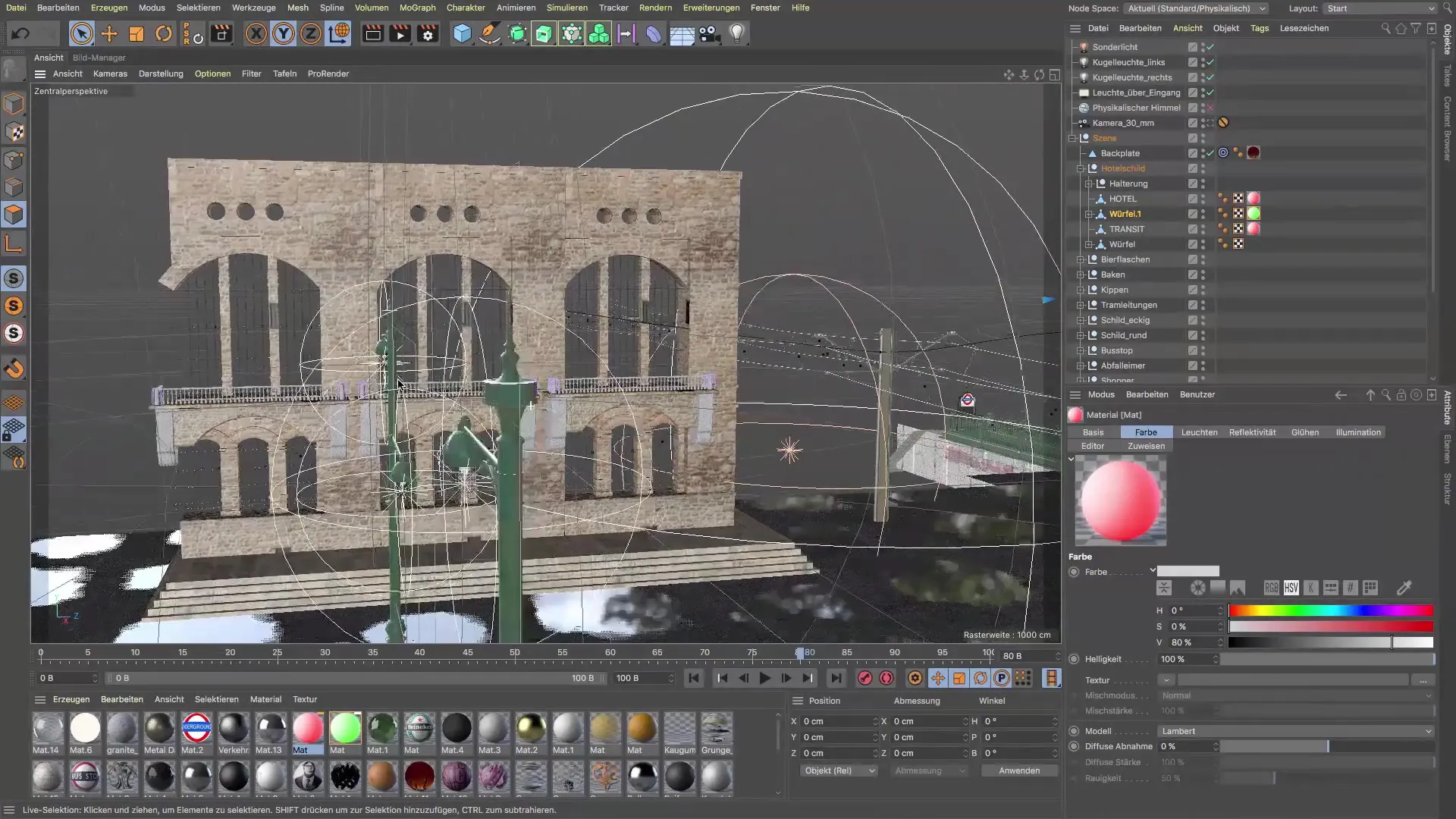Switch color mode to RGB
1456x819 pixels.
(x=1271, y=588)
